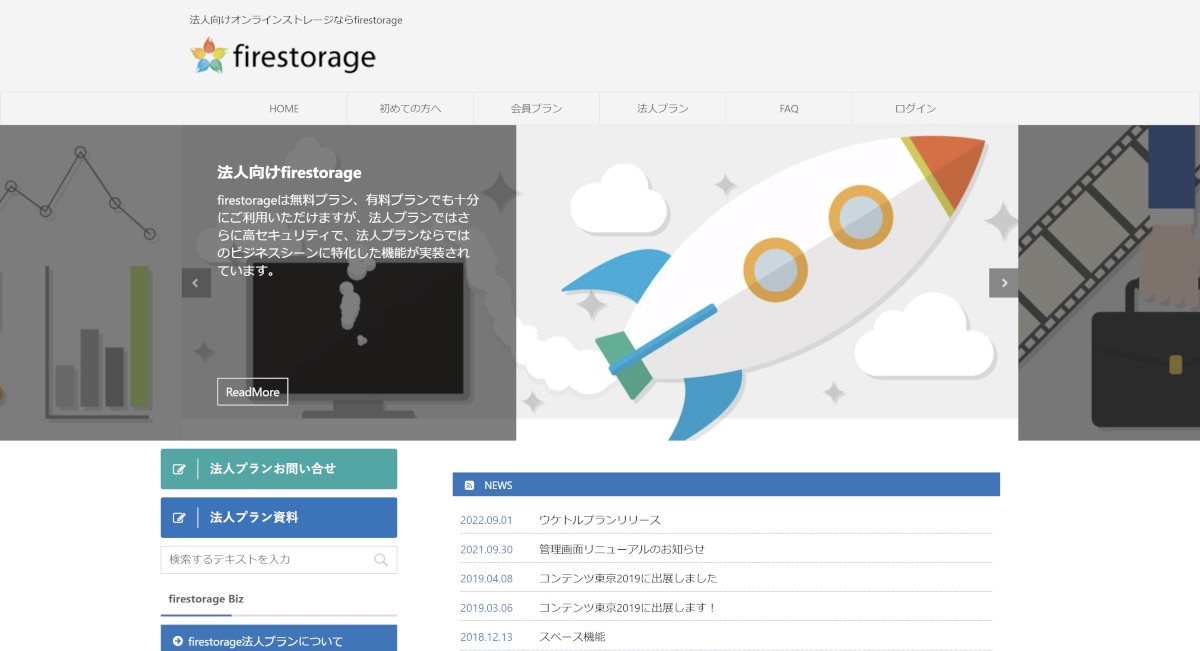
Task: Open the ウケトルプランリリース news item
Action: click(x=600, y=520)
